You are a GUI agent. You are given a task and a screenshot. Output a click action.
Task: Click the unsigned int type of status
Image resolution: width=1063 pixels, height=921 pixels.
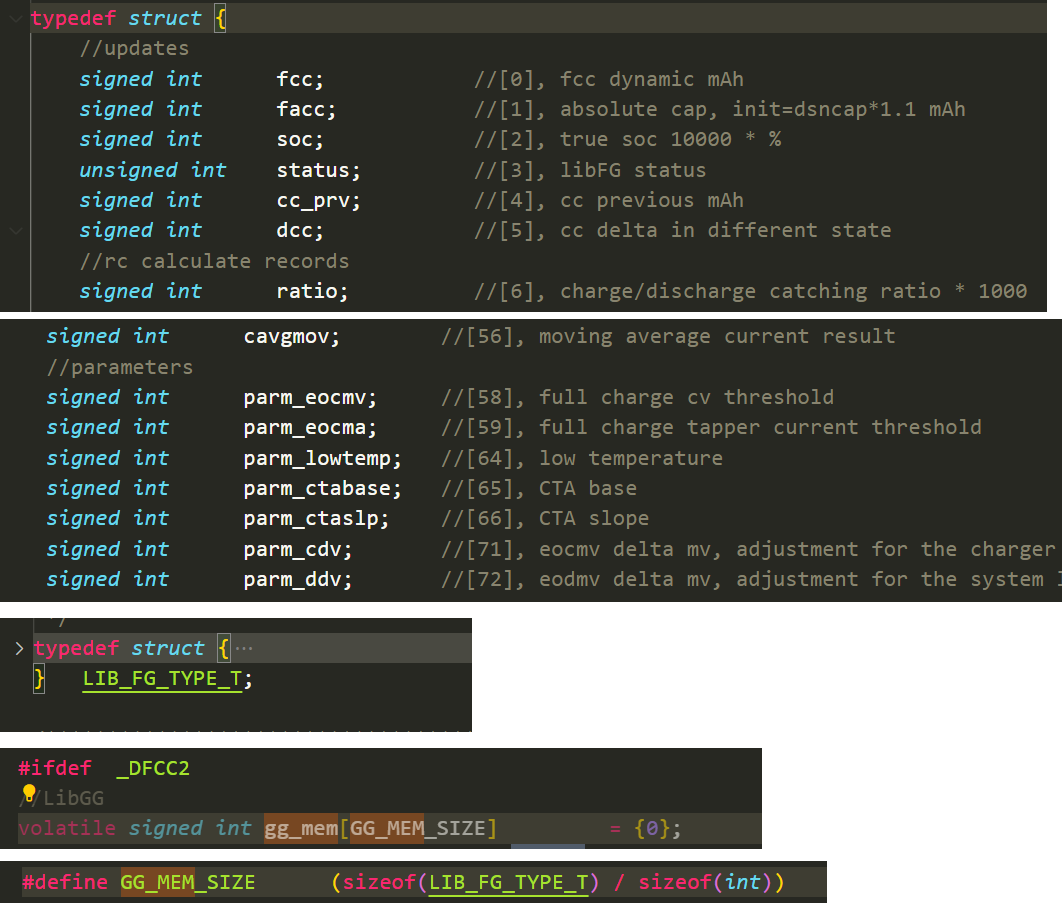point(153,170)
